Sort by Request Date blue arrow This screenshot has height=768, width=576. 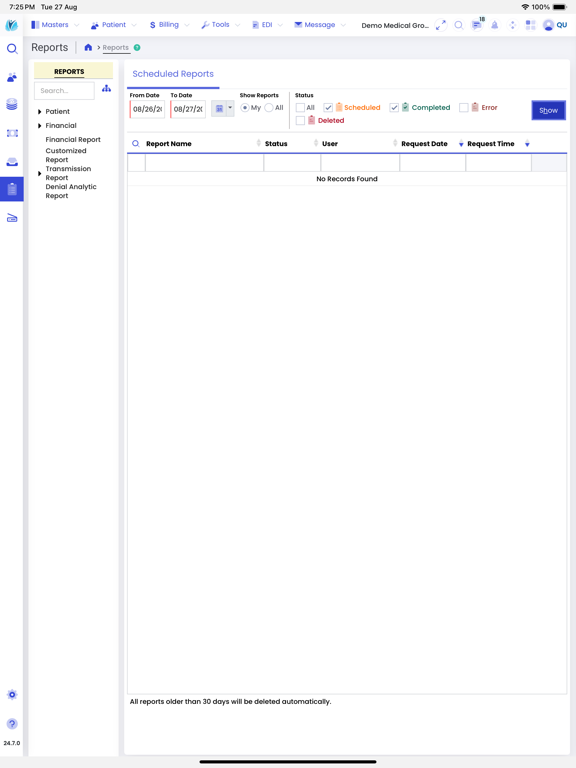(461, 144)
